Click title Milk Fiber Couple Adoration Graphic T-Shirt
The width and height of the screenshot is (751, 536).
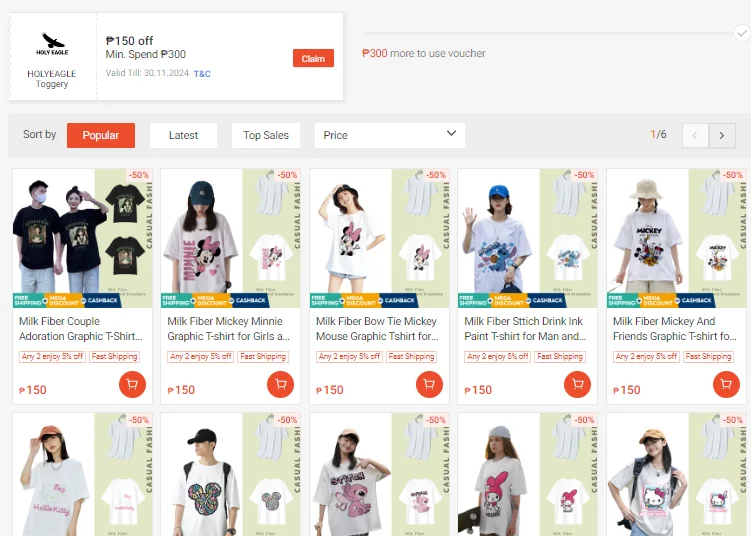coord(80,329)
